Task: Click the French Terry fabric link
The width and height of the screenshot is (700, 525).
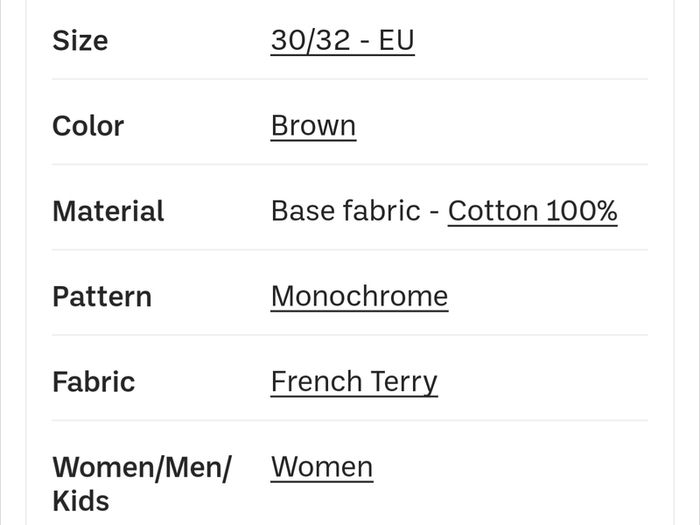Action: [x=354, y=382]
